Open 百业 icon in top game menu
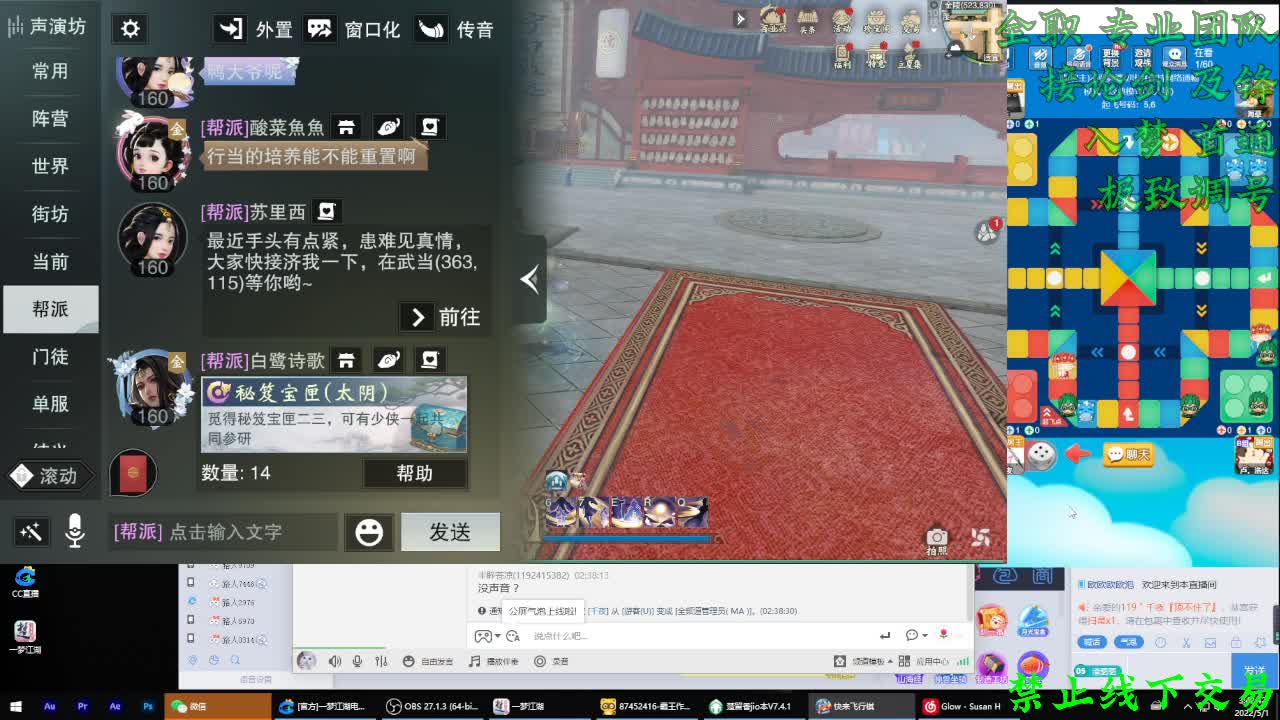 [773, 20]
